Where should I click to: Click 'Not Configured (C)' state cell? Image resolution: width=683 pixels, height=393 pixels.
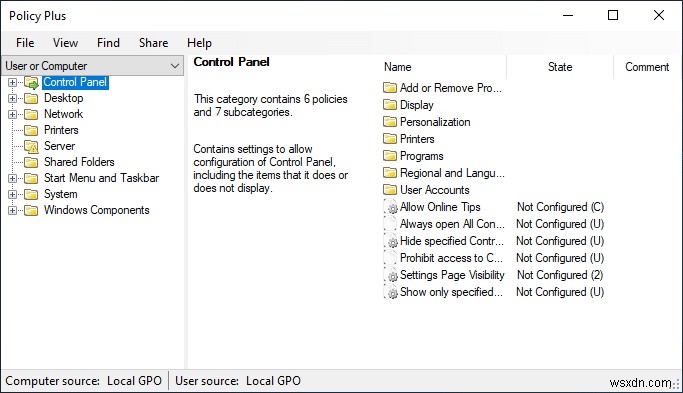[560, 207]
